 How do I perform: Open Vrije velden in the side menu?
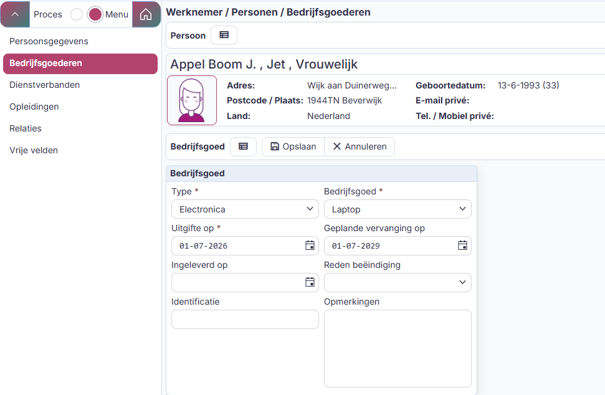point(80,150)
